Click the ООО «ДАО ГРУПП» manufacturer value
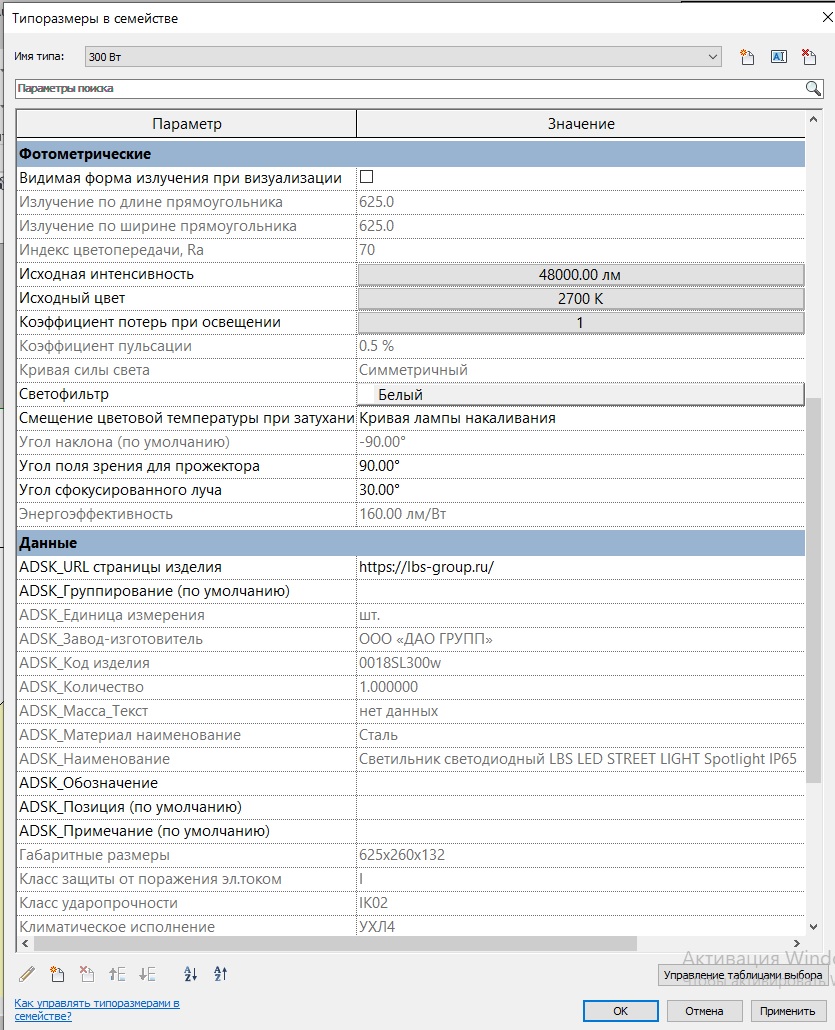Viewport: 835px width, 1030px height. [x=426, y=639]
